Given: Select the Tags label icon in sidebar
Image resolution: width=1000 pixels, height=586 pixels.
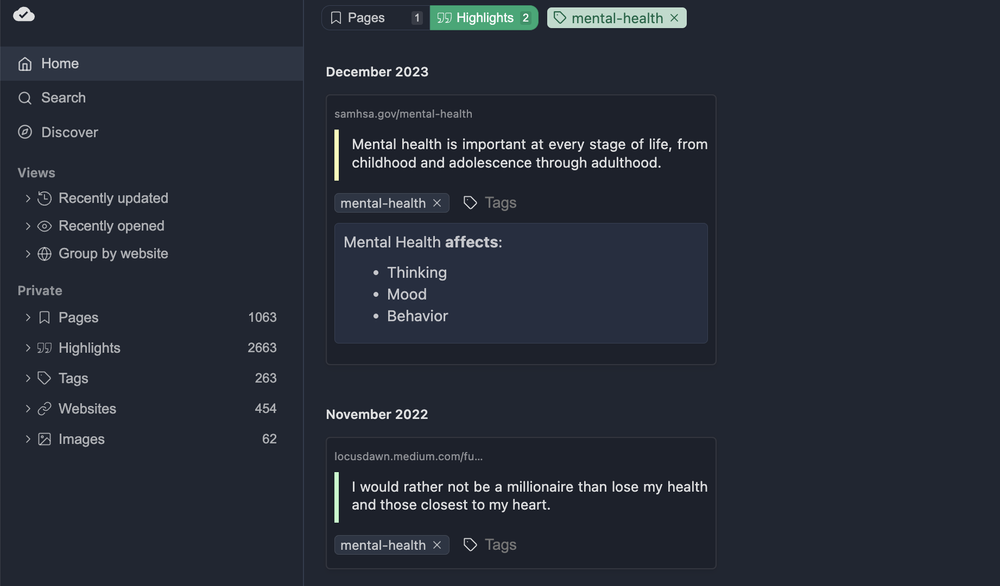Looking at the screenshot, I should 44,378.
